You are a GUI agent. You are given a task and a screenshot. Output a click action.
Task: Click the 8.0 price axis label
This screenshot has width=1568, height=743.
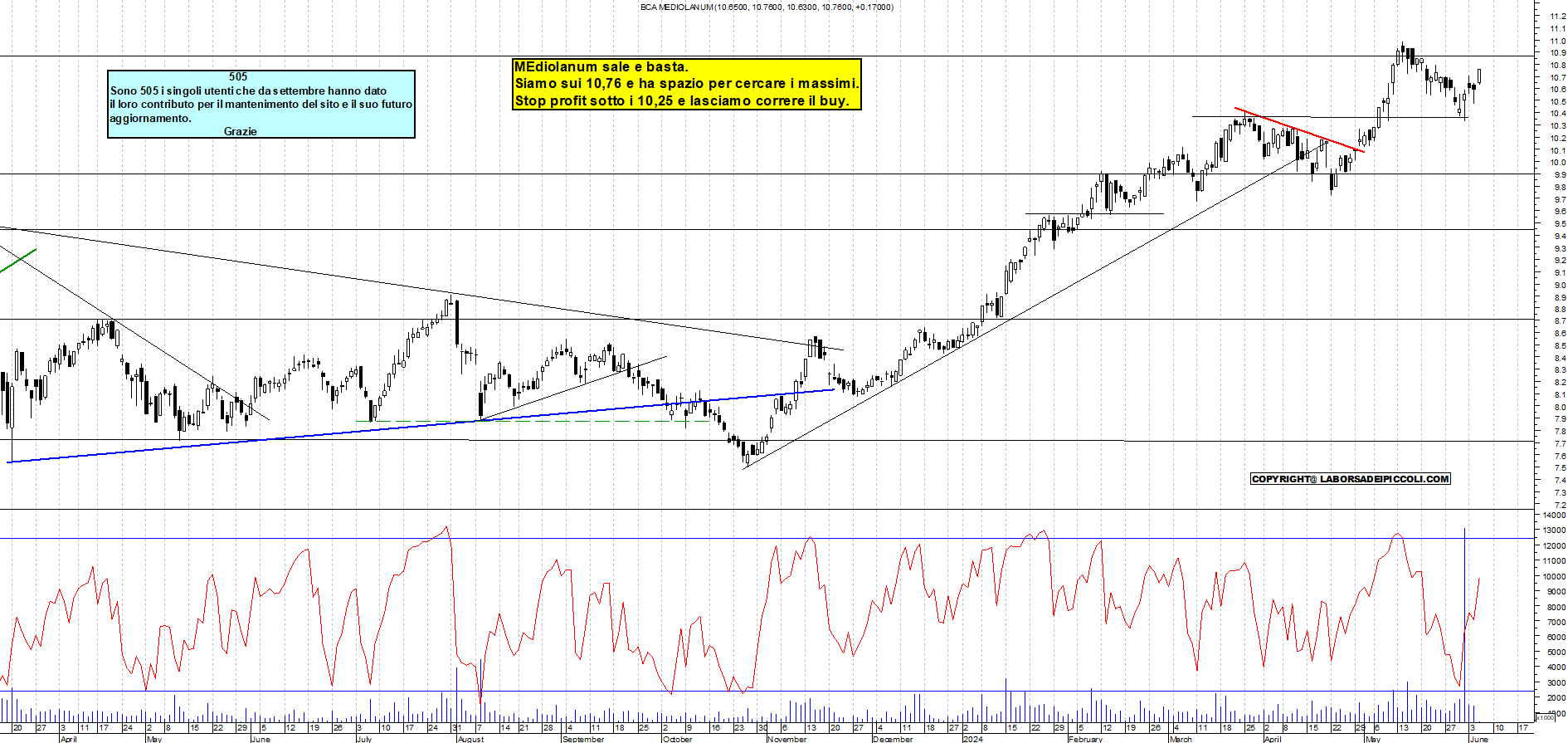(x=1560, y=407)
